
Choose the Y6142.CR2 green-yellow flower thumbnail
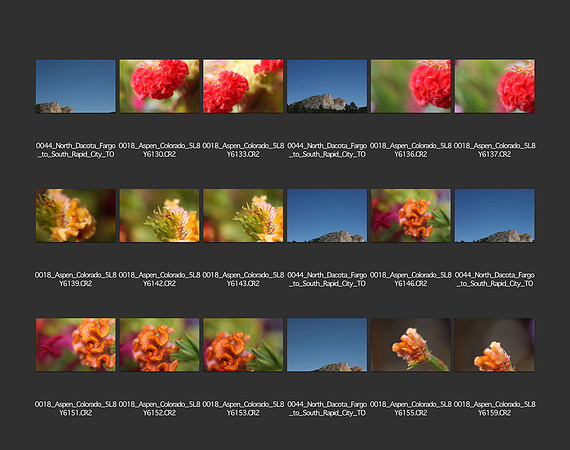pyautogui.click(x=159, y=216)
